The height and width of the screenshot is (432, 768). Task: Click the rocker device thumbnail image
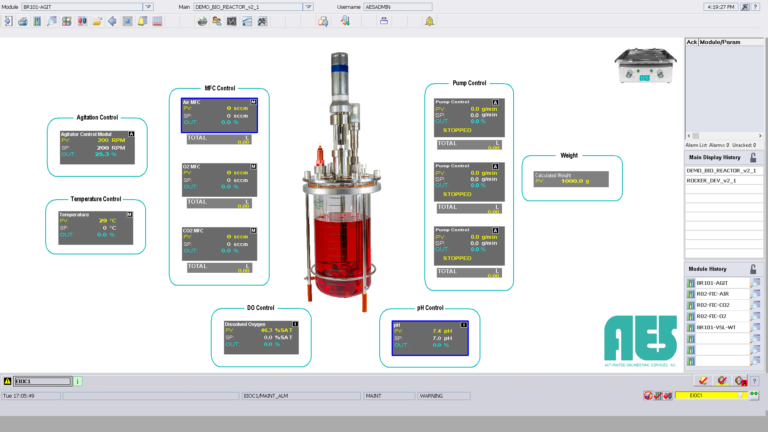[x=645, y=65]
